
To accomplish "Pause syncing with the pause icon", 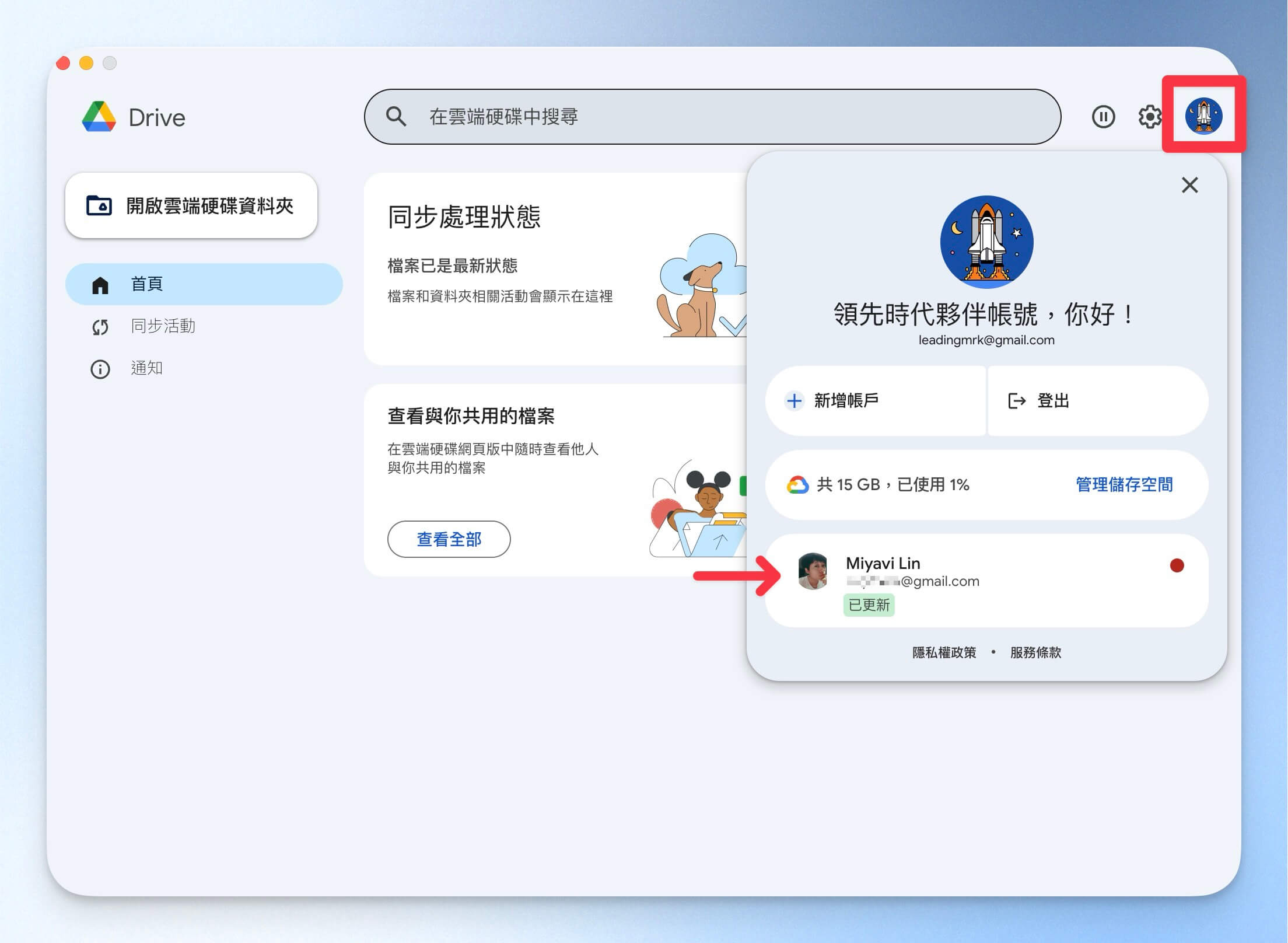I will pyautogui.click(x=1103, y=117).
